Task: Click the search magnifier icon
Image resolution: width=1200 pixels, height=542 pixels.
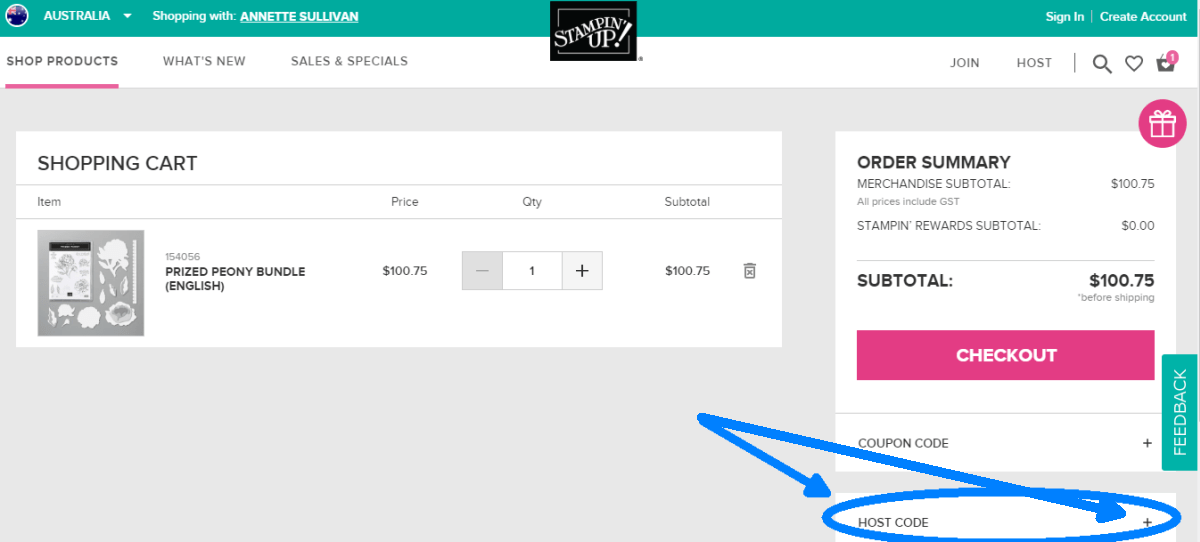Action: point(1102,64)
